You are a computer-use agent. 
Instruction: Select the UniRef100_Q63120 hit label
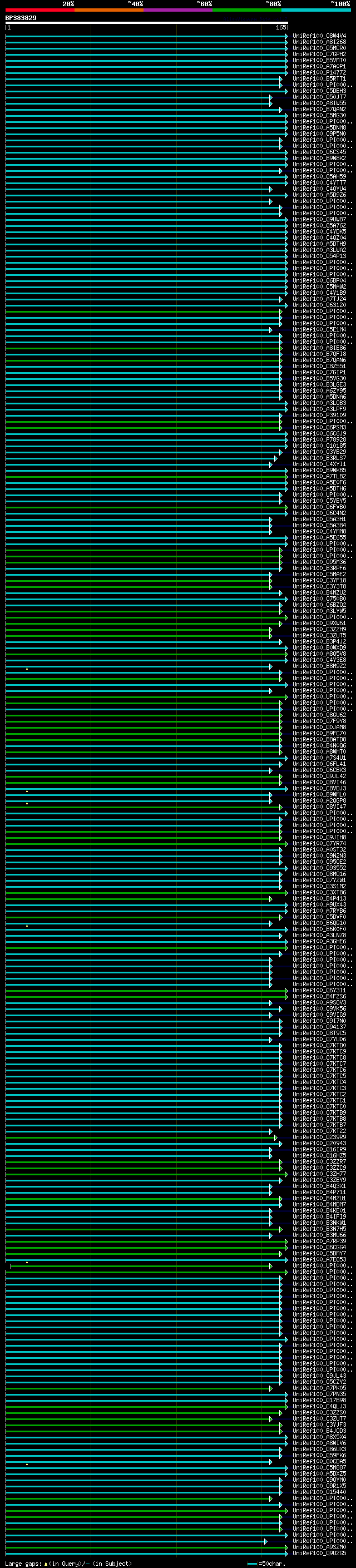coord(319,305)
